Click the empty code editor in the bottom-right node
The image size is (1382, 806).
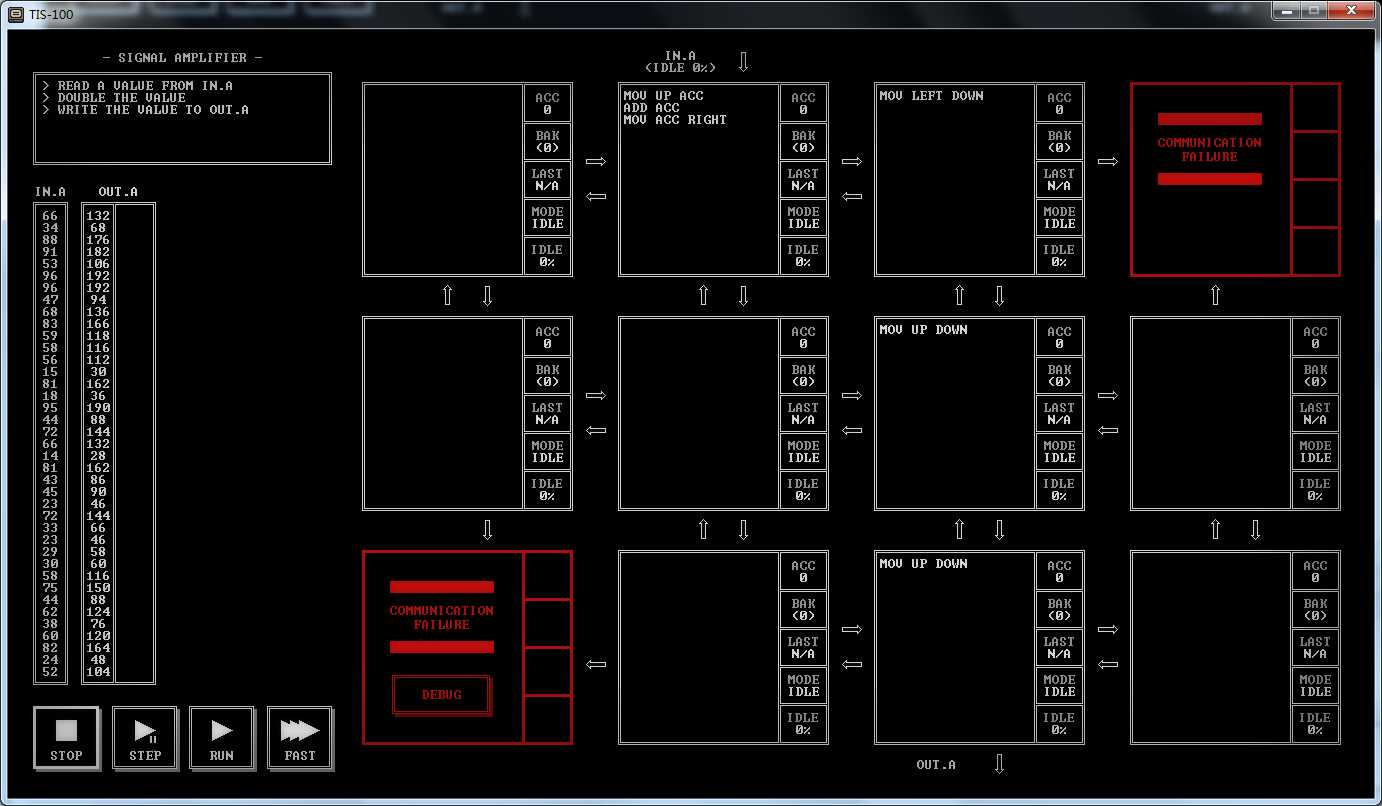pos(1211,647)
